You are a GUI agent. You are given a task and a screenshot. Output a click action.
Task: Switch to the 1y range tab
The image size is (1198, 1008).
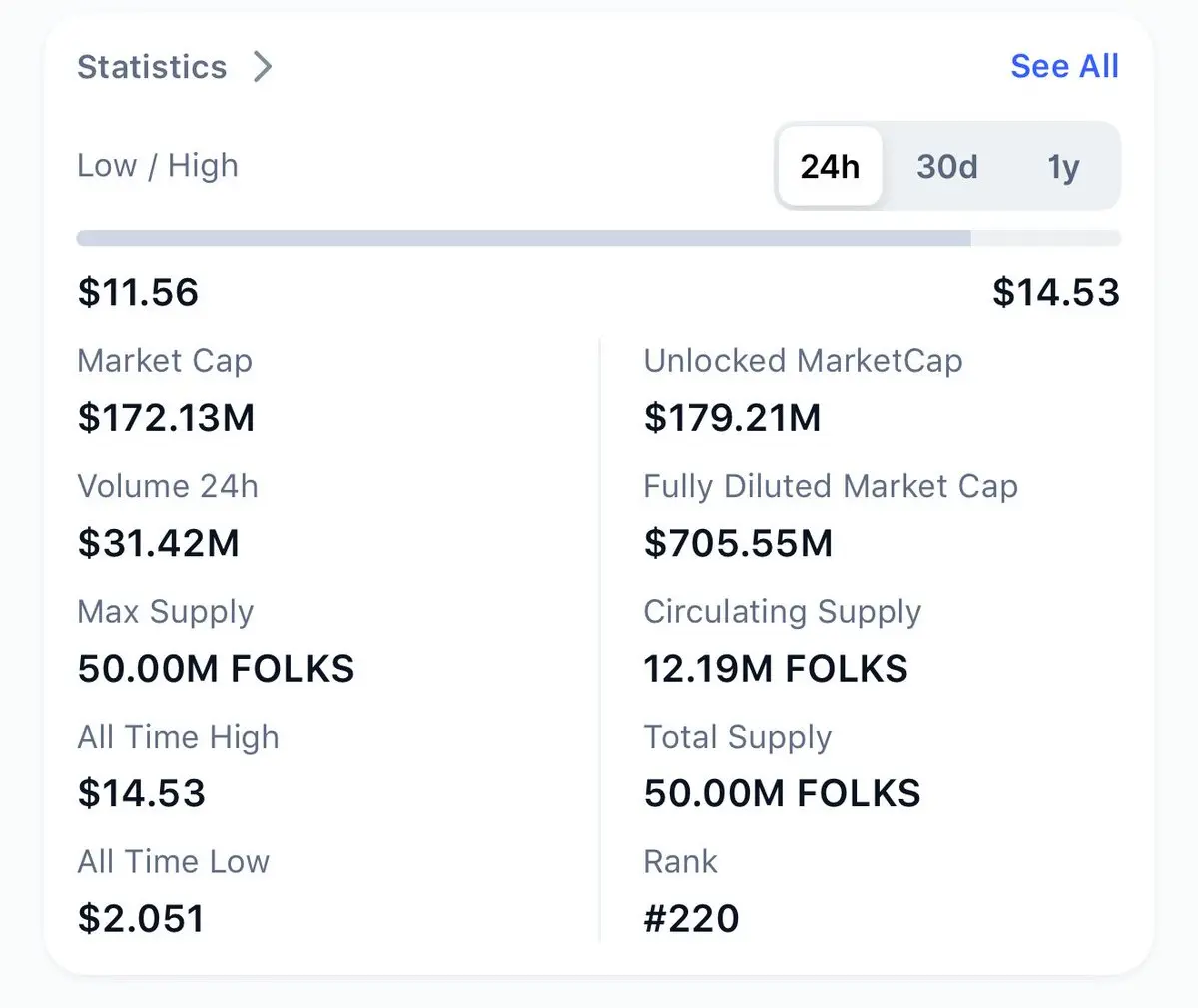[1063, 166]
